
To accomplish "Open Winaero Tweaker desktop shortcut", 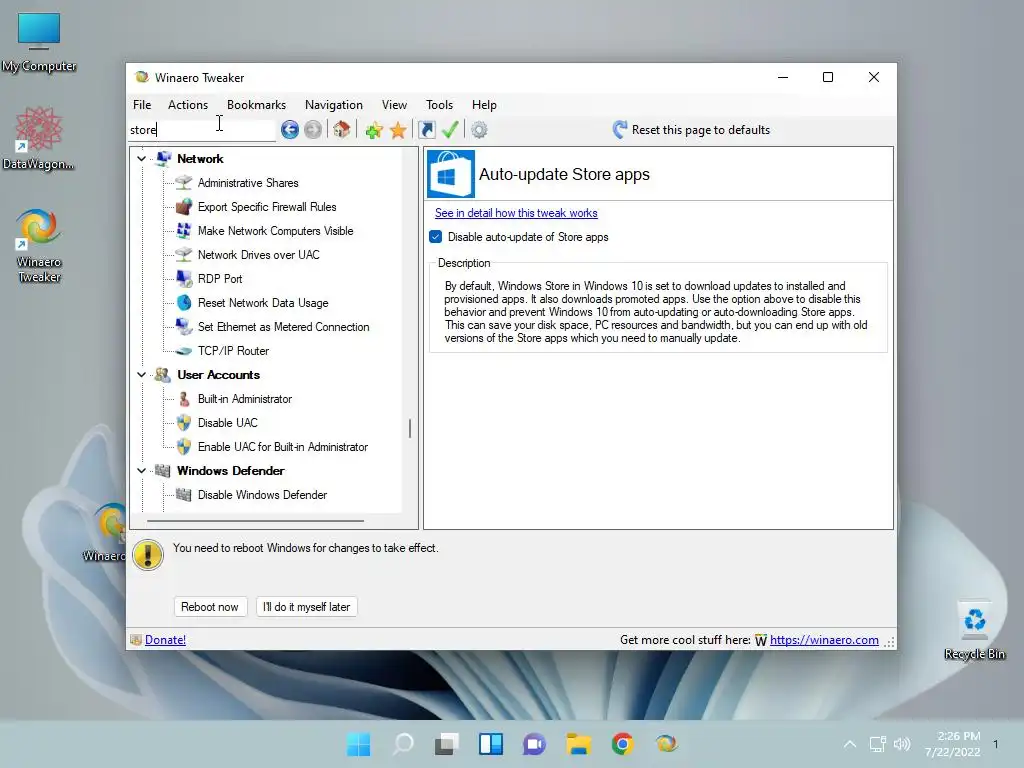I will pos(39,246).
